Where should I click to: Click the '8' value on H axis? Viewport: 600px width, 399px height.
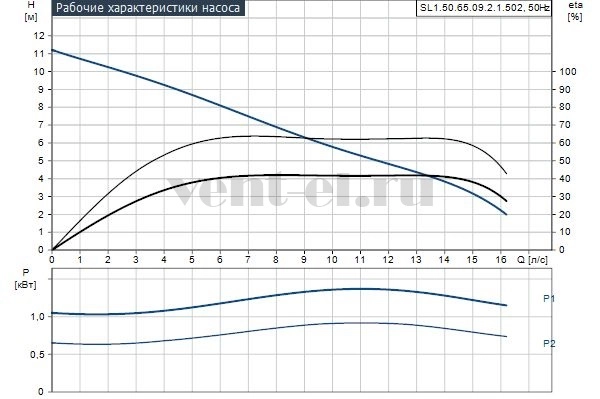tap(41, 107)
